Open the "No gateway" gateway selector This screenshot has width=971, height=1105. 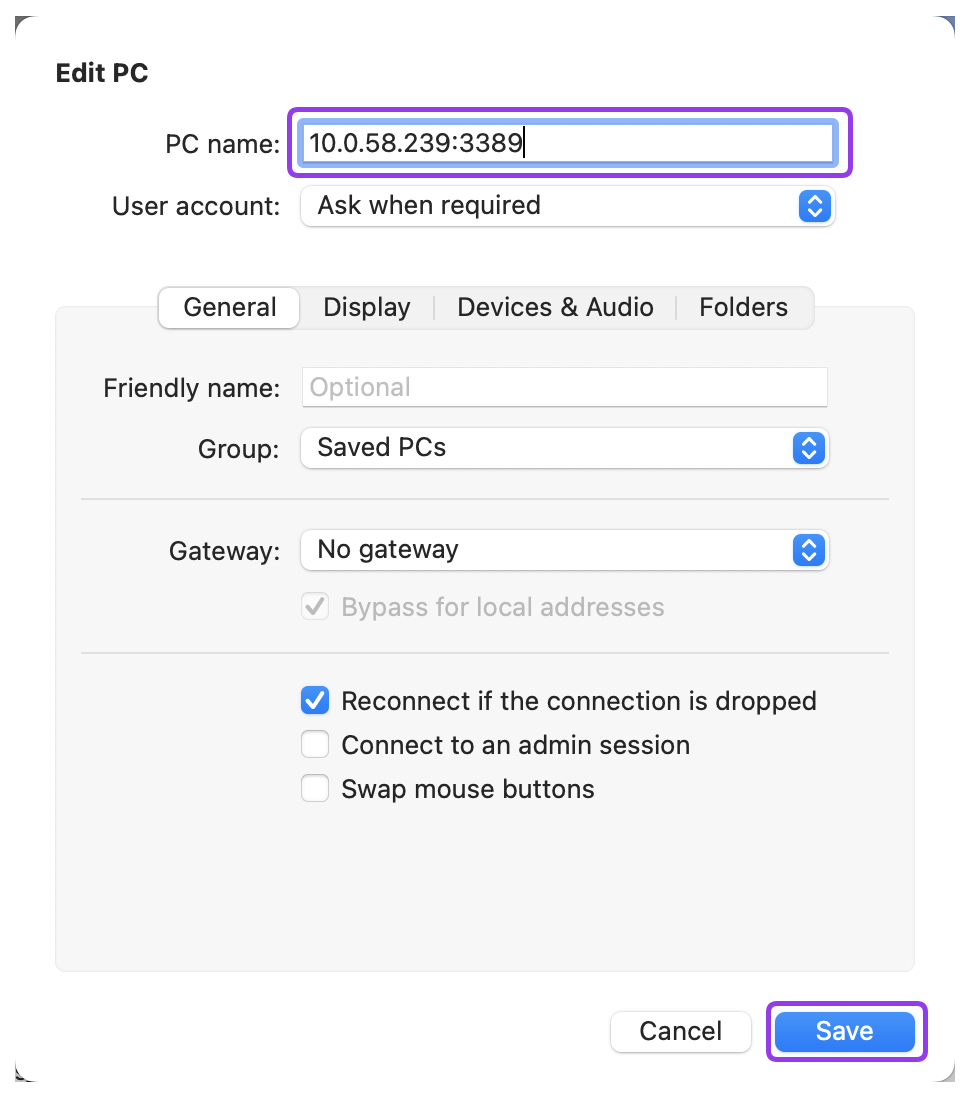pyautogui.click(x=565, y=550)
